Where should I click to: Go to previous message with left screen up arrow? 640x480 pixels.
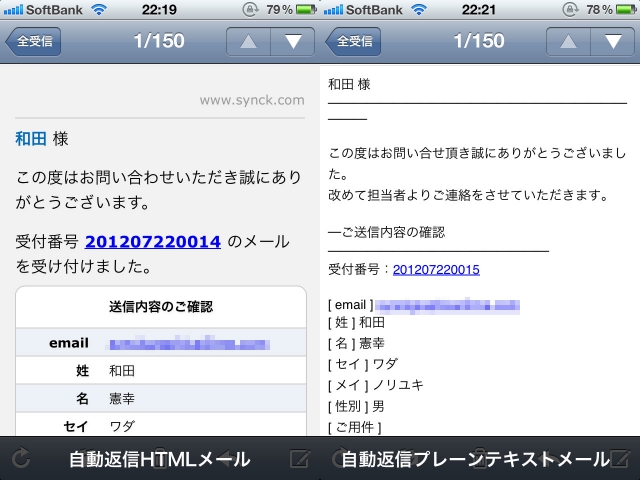point(249,42)
